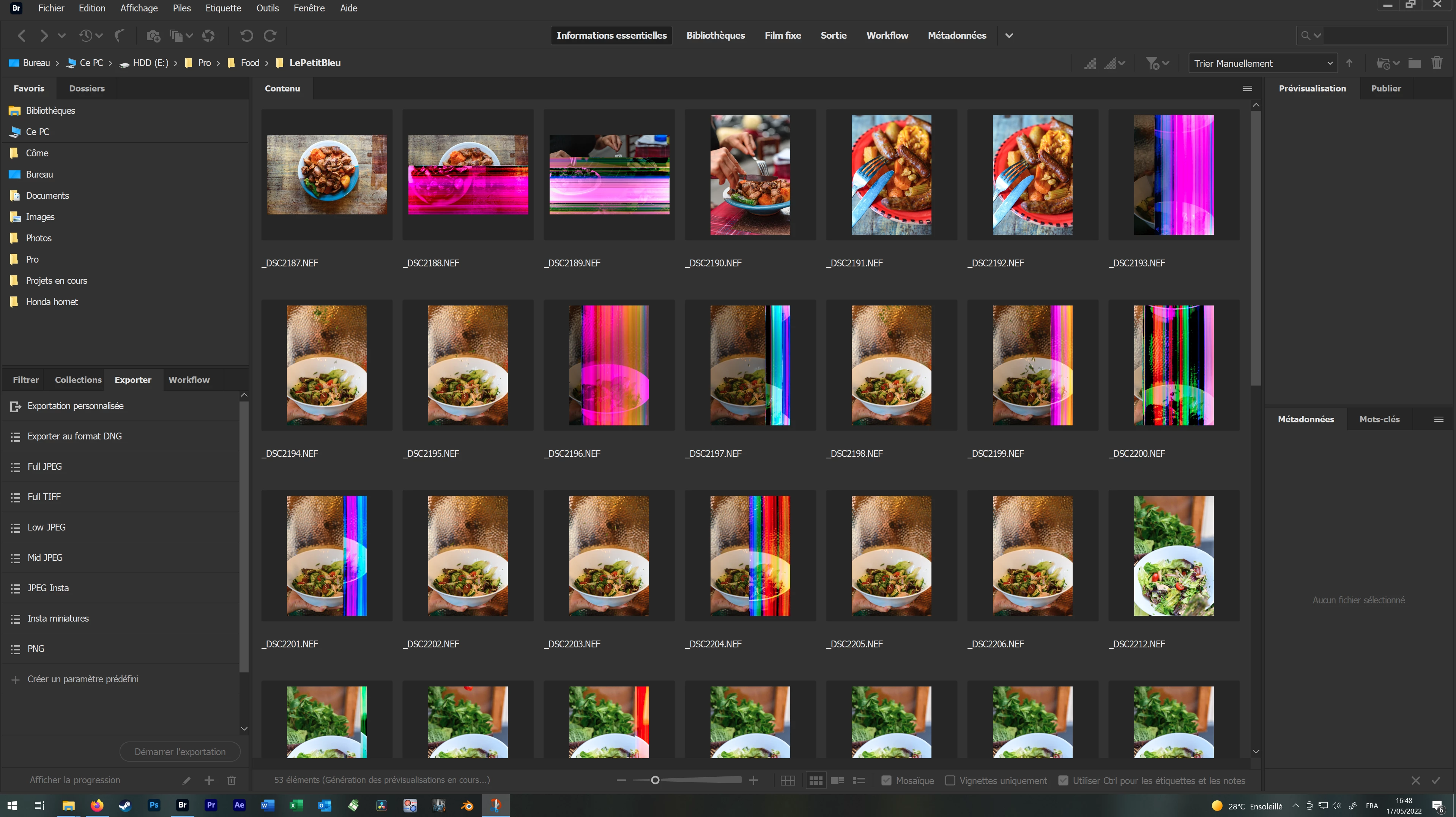Click Afficher la progression link
Image resolution: width=1456 pixels, height=817 pixels.
(75, 780)
